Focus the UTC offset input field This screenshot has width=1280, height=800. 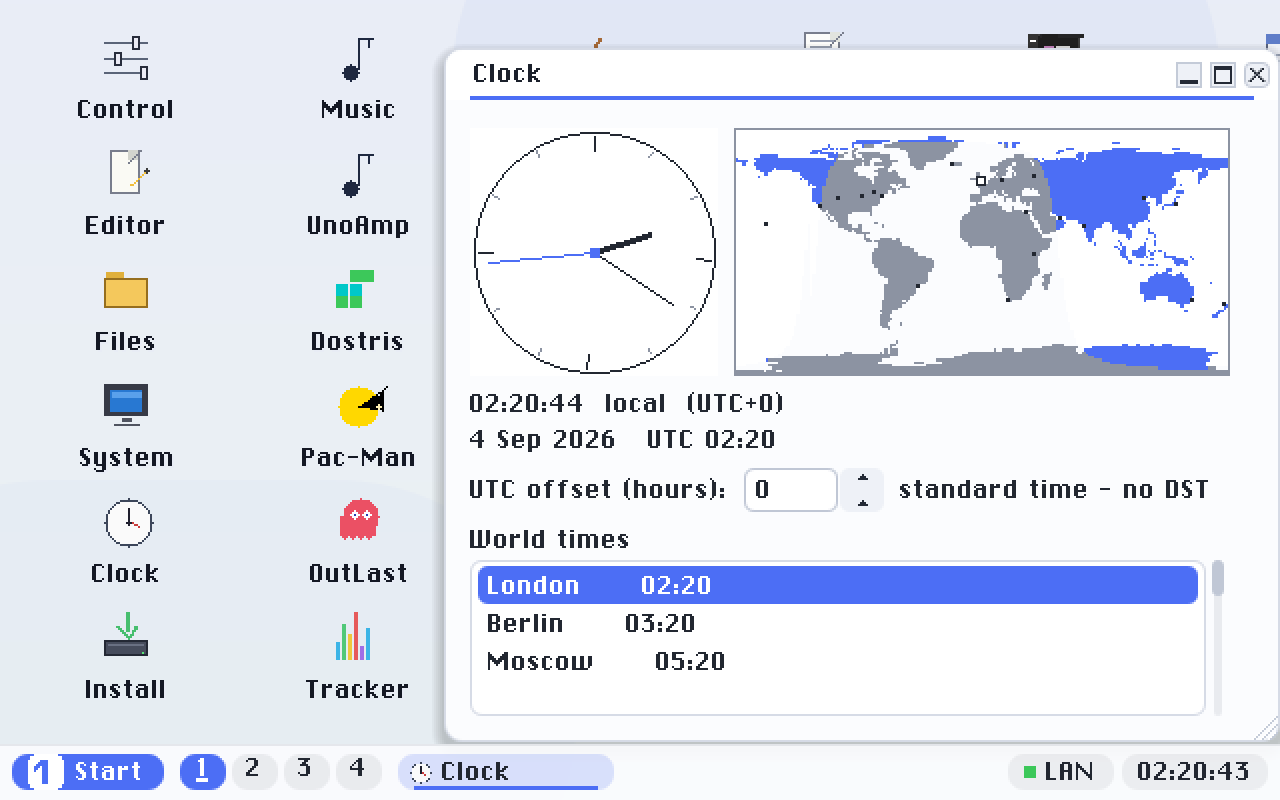click(x=790, y=490)
